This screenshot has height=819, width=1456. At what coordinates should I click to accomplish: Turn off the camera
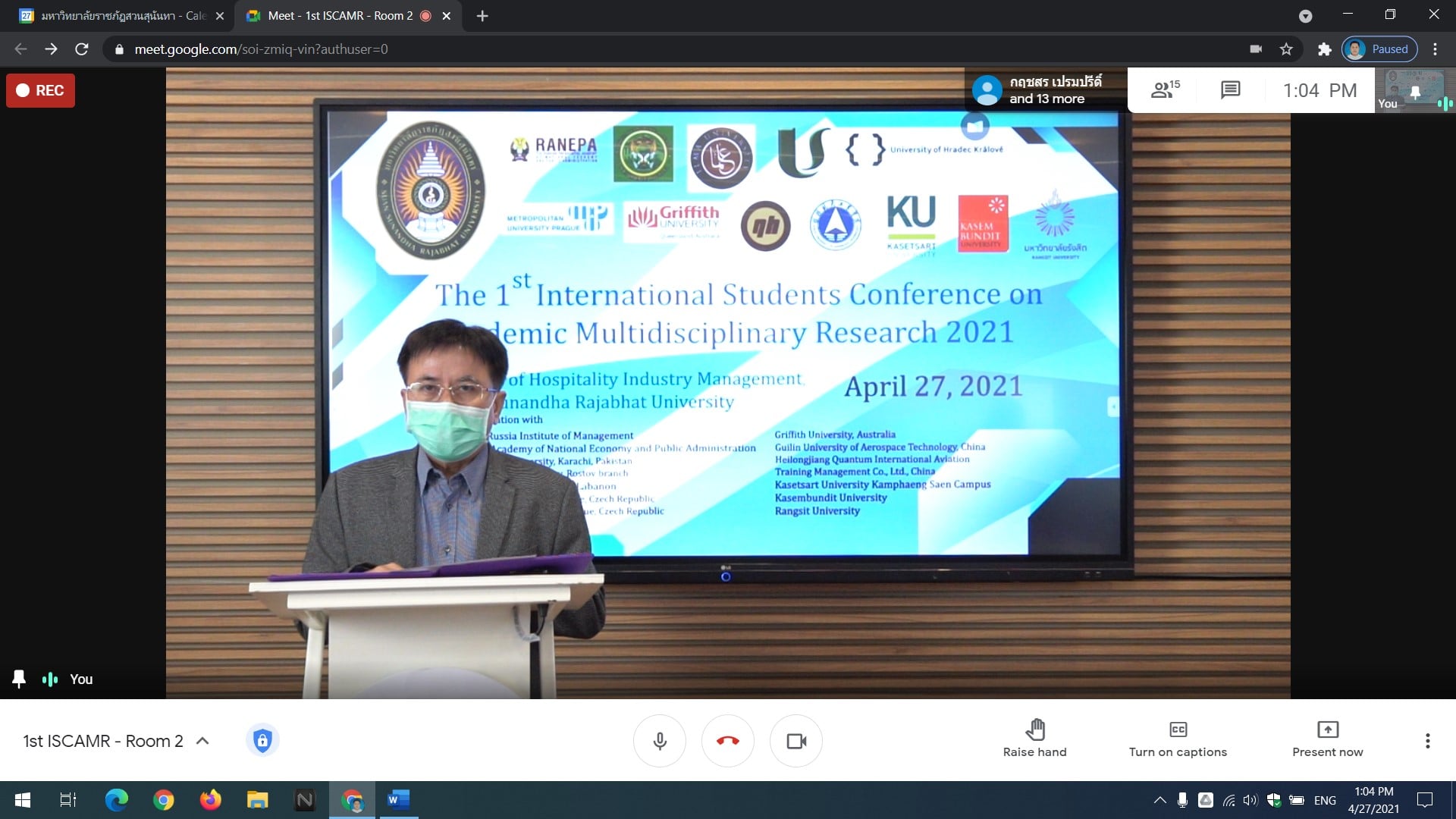796,741
